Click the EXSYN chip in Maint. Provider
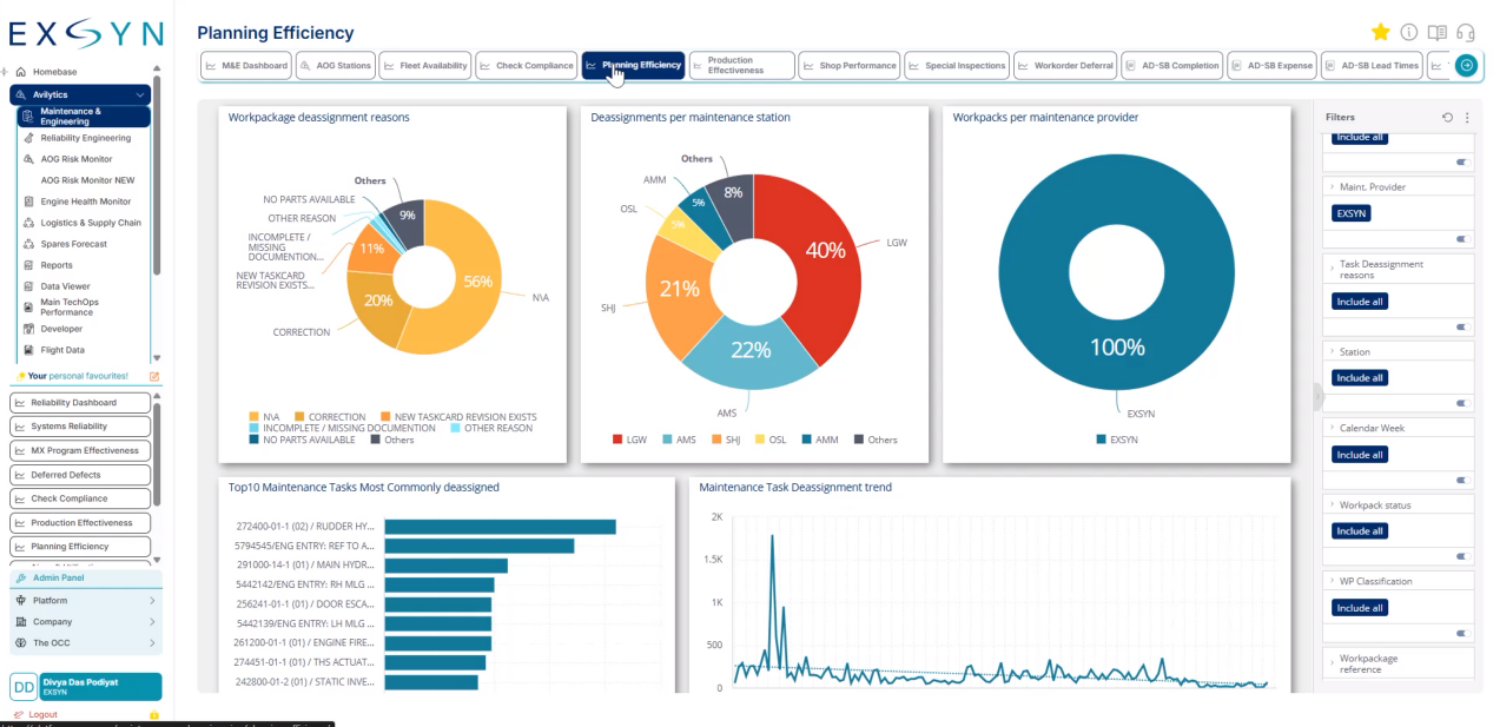Viewport: 1501px width, 728px height. pos(1352,213)
